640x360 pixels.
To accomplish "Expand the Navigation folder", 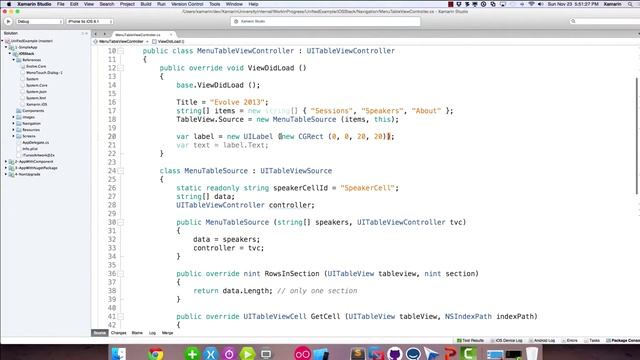I will (13, 123).
